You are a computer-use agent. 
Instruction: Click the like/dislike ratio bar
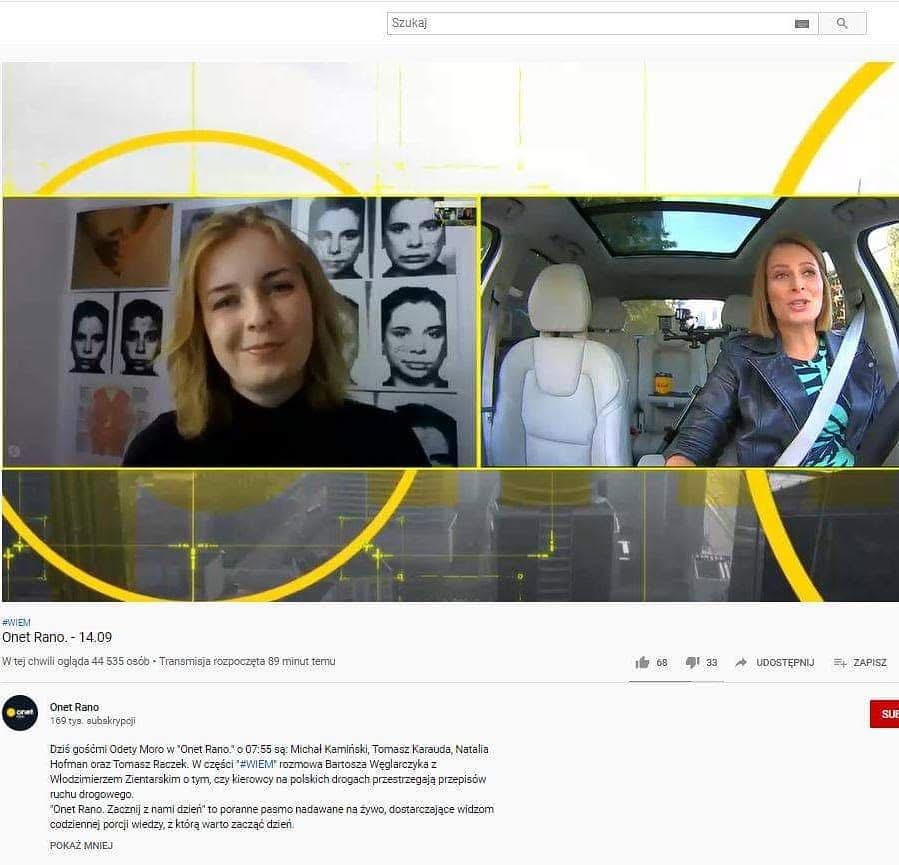point(676,682)
